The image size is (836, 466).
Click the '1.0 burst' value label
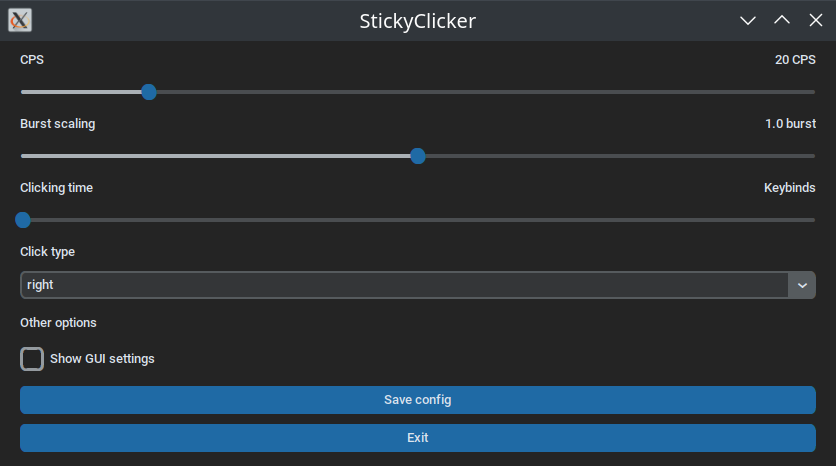click(x=790, y=124)
